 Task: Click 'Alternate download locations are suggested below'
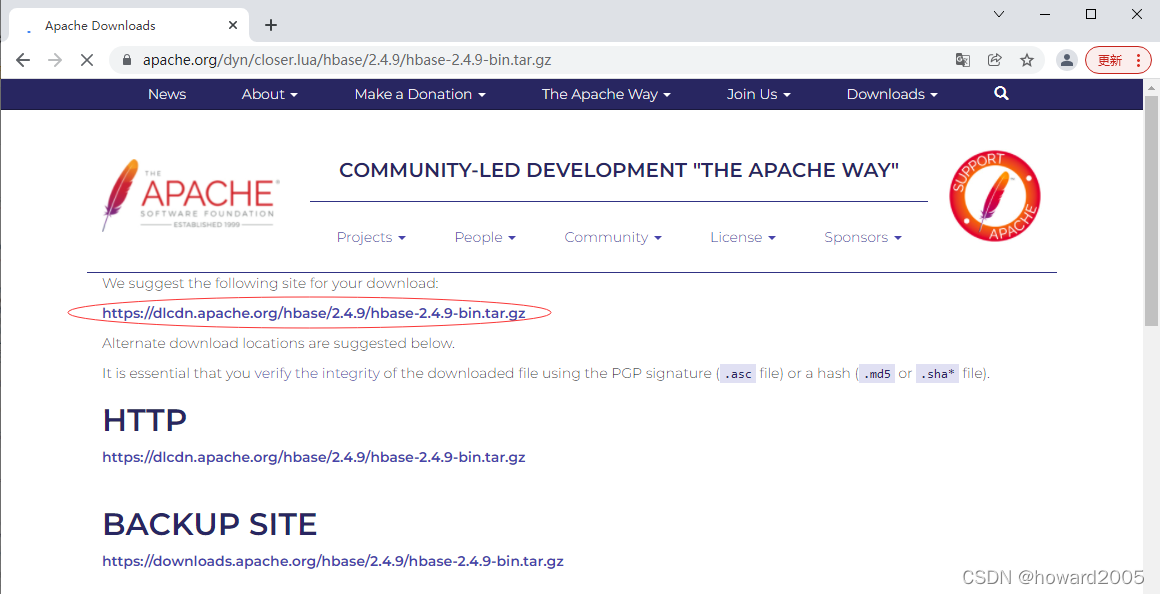(x=278, y=344)
